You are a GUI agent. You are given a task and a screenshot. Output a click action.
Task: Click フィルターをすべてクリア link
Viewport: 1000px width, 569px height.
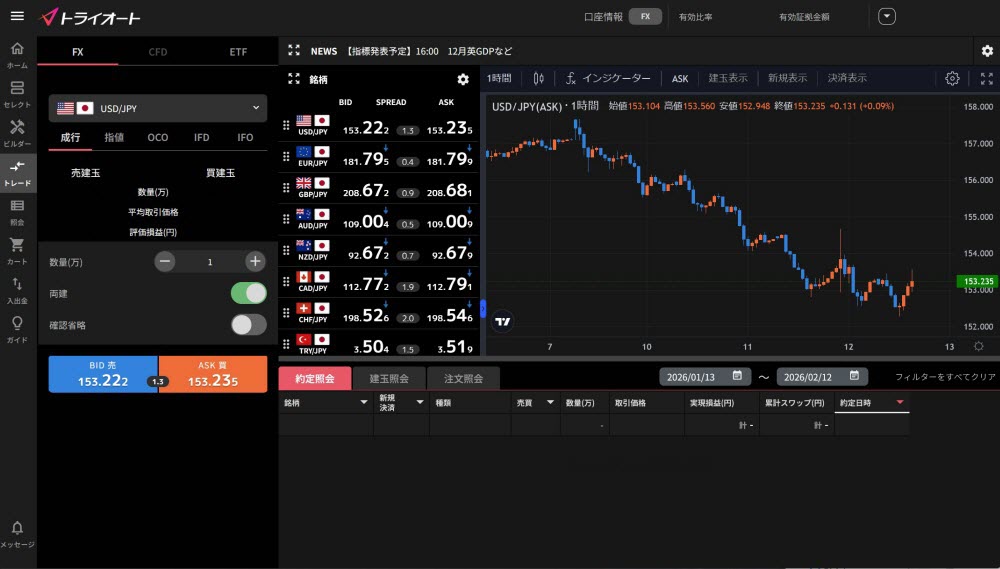945,377
